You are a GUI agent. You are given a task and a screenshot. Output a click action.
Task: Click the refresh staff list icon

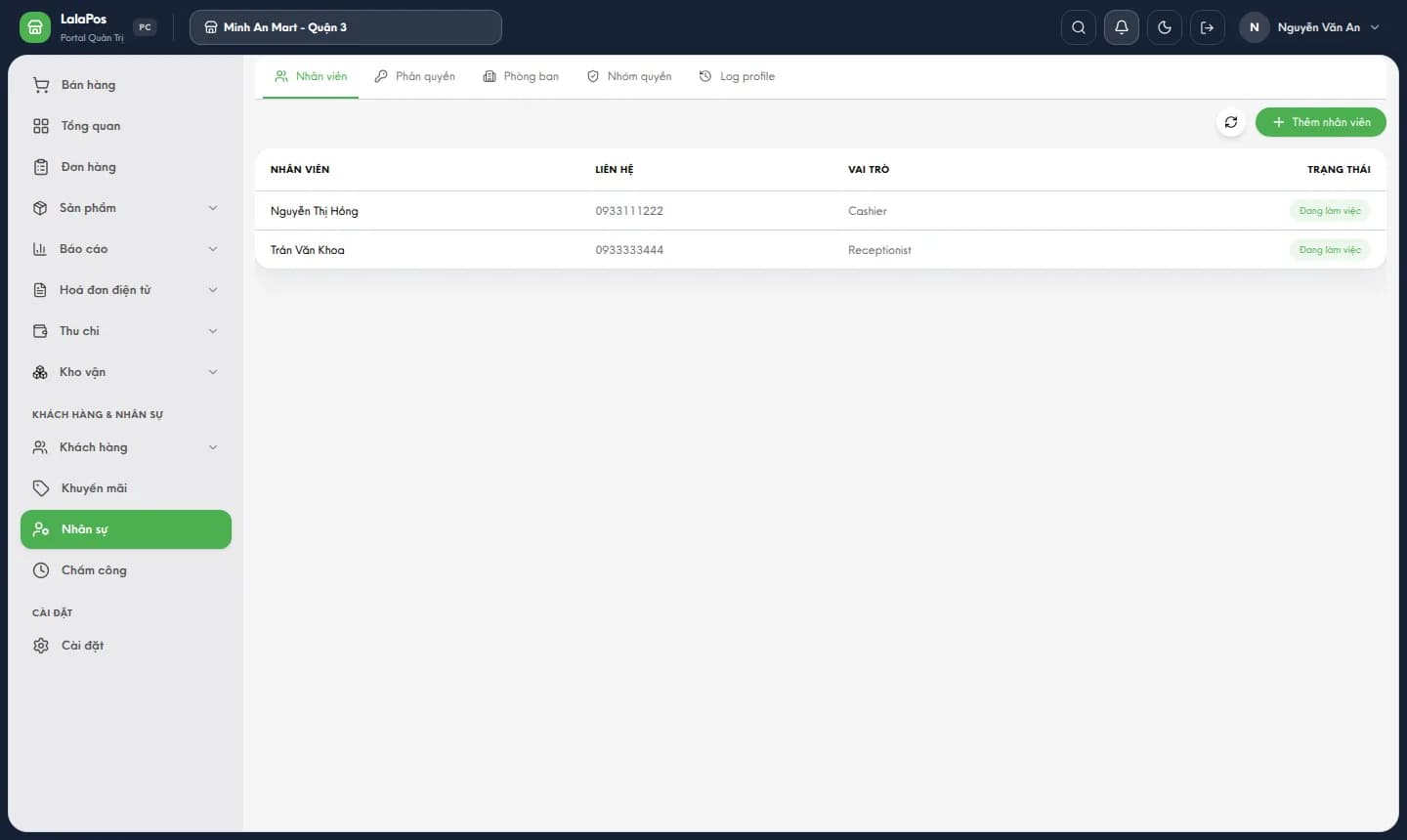[x=1231, y=122]
